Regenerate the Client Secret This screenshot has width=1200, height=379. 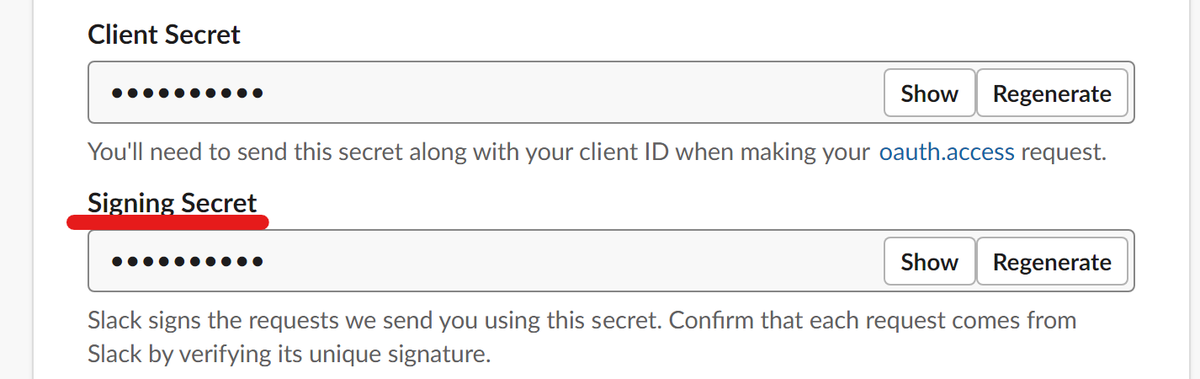coord(1052,94)
